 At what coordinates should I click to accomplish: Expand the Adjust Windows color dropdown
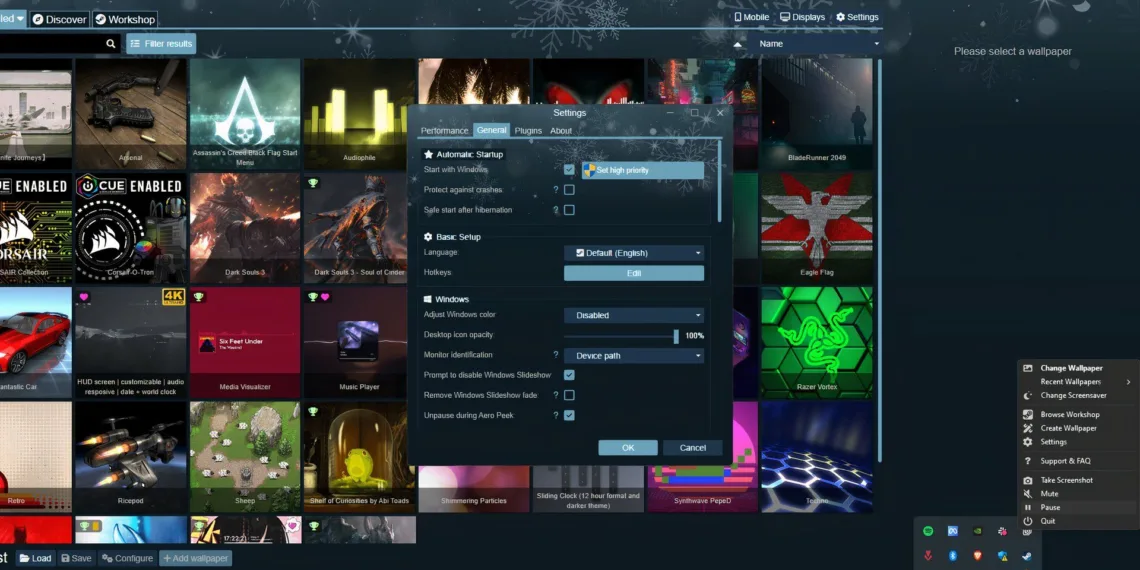[633, 315]
